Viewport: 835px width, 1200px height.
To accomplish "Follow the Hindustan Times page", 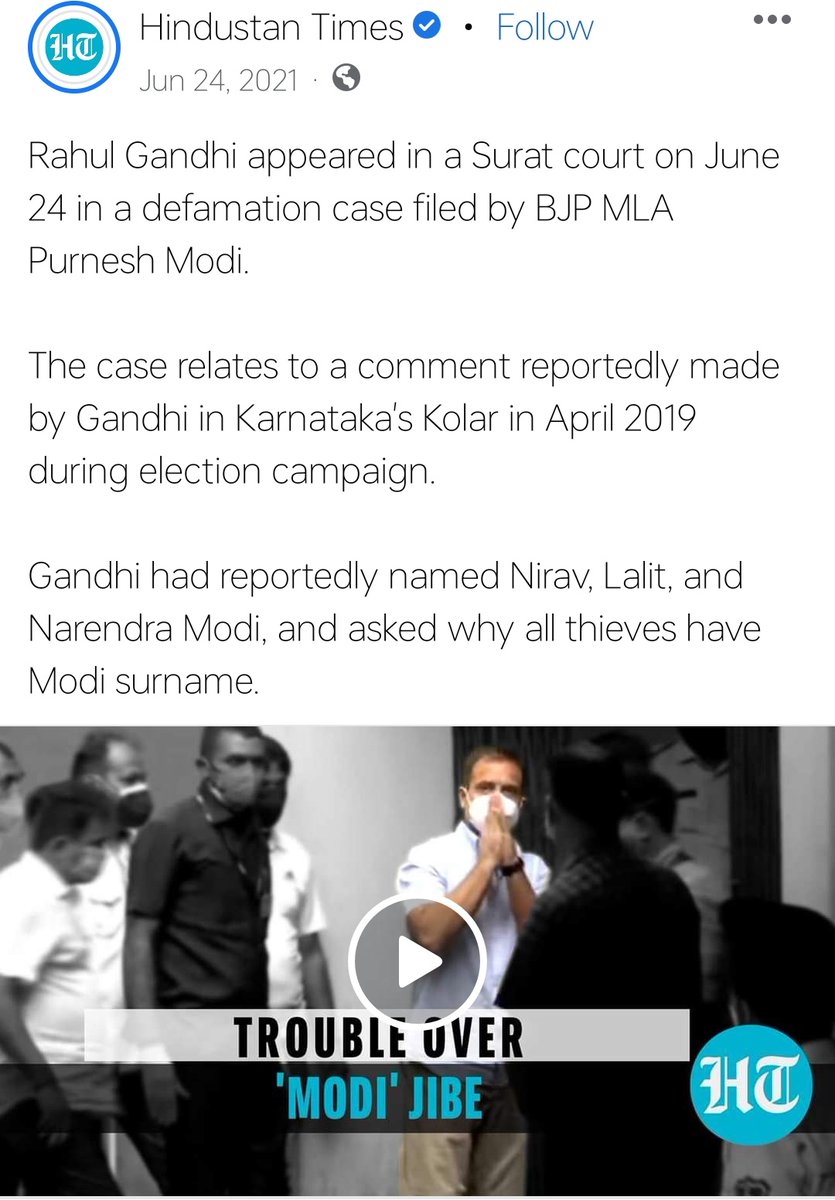I will (x=544, y=28).
